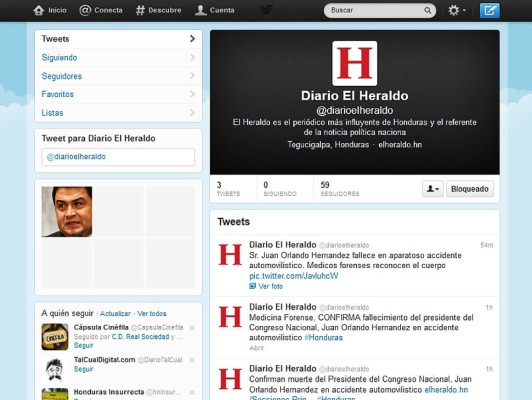
Task: Open the Descubre hashtag icon
Action: tap(140, 10)
